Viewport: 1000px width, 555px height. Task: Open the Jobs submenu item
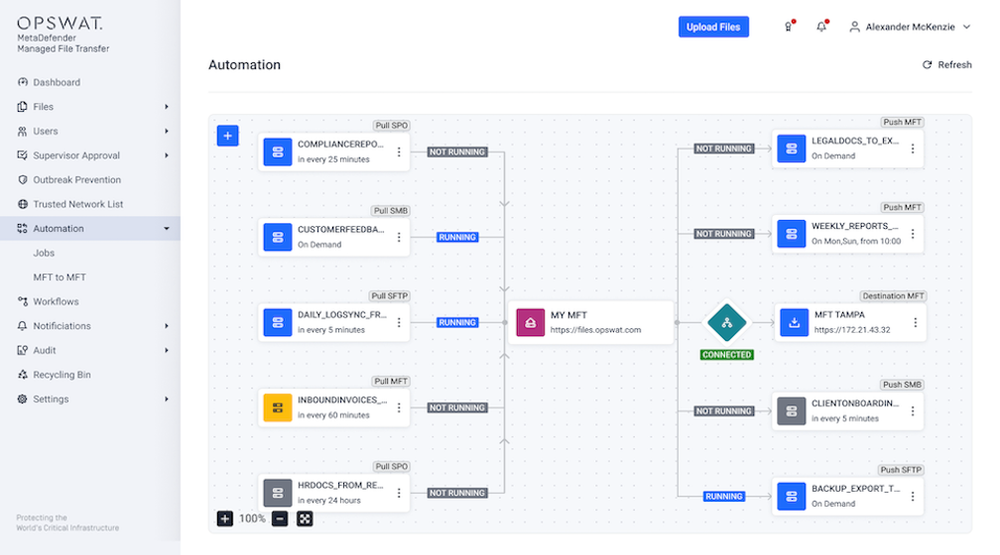pyautogui.click(x=44, y=253)
